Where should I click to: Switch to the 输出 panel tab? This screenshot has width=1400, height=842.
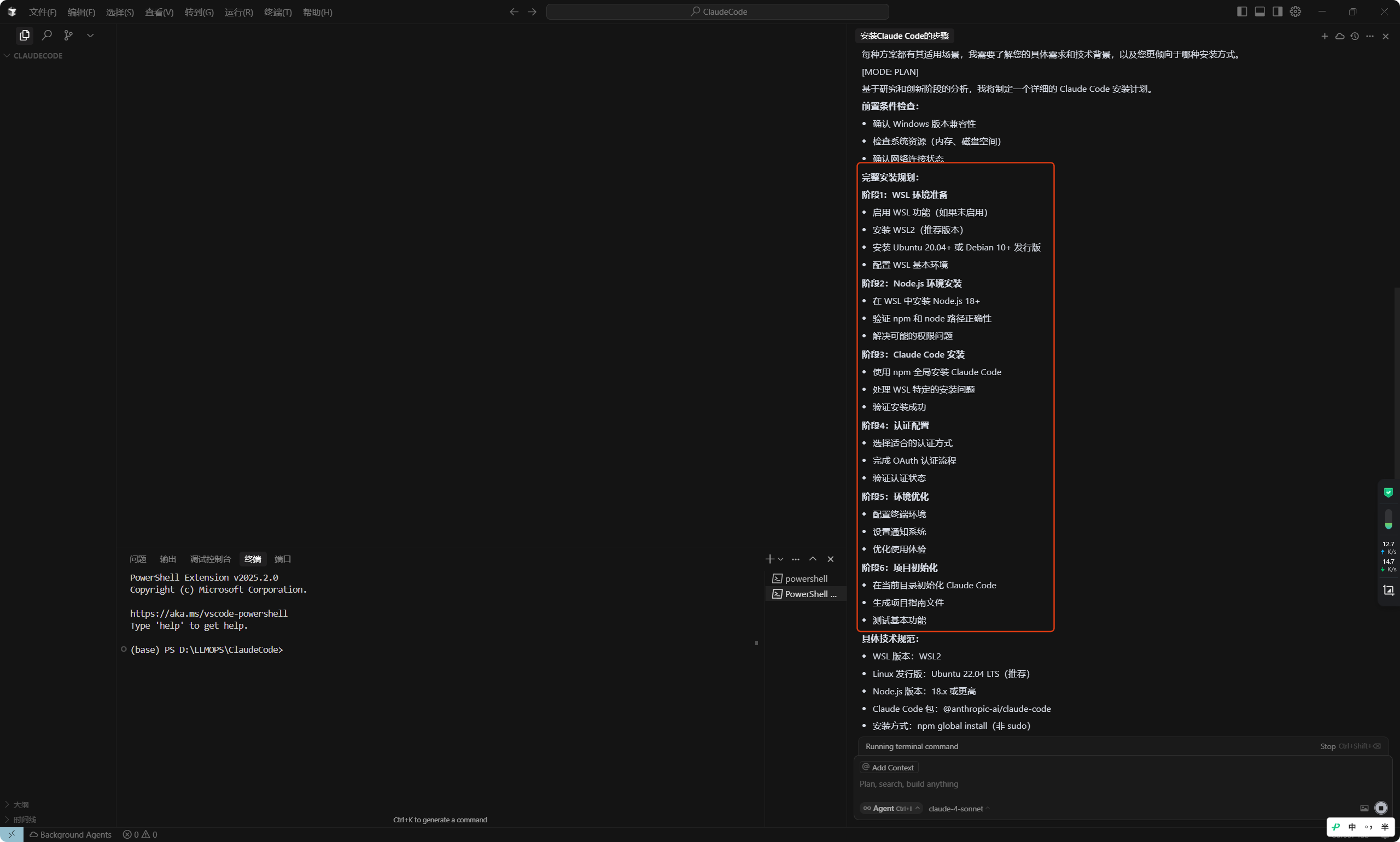pos(168,559)
